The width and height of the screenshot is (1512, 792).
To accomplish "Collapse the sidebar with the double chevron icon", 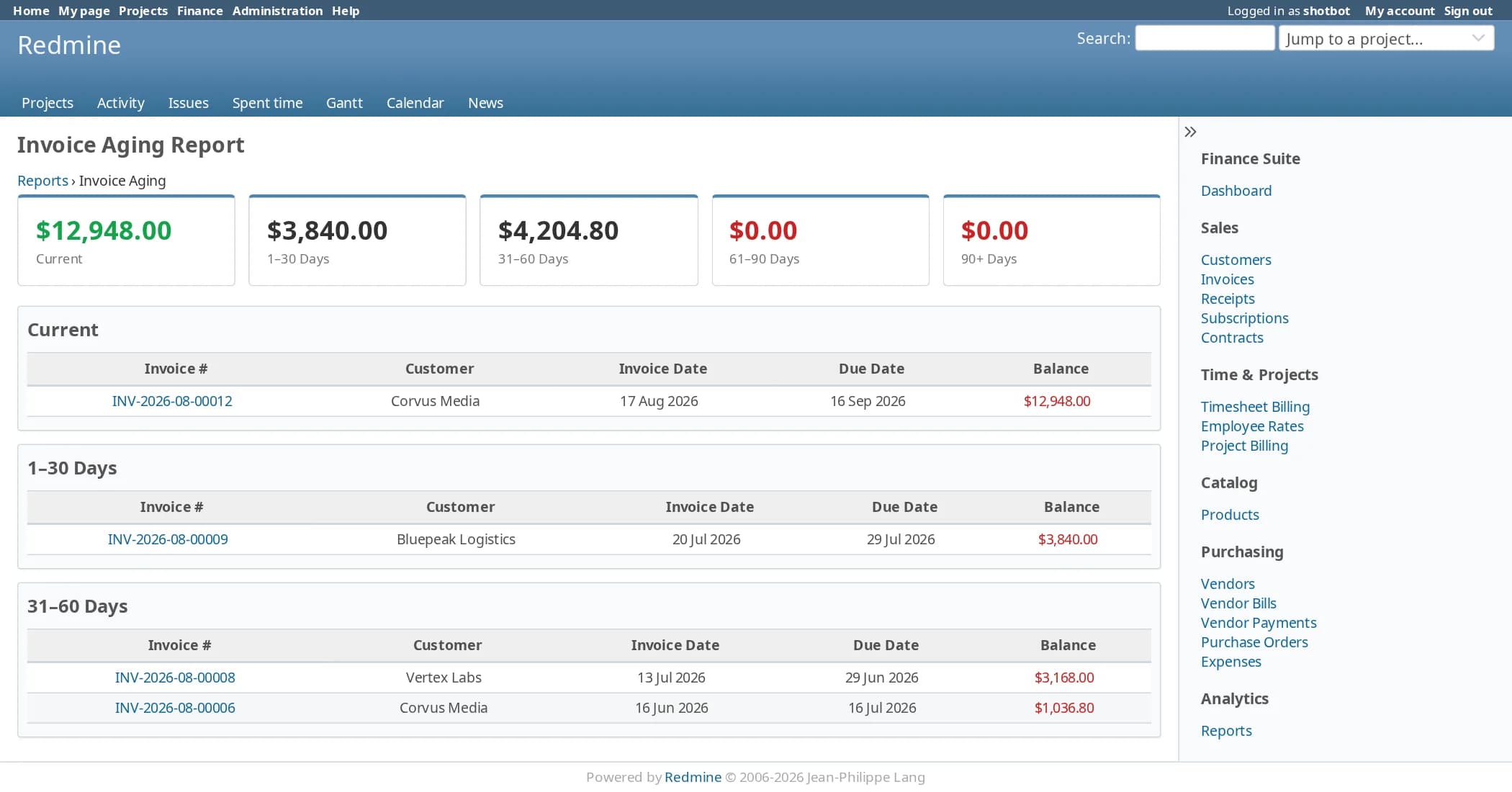I will coord(1190,132).
